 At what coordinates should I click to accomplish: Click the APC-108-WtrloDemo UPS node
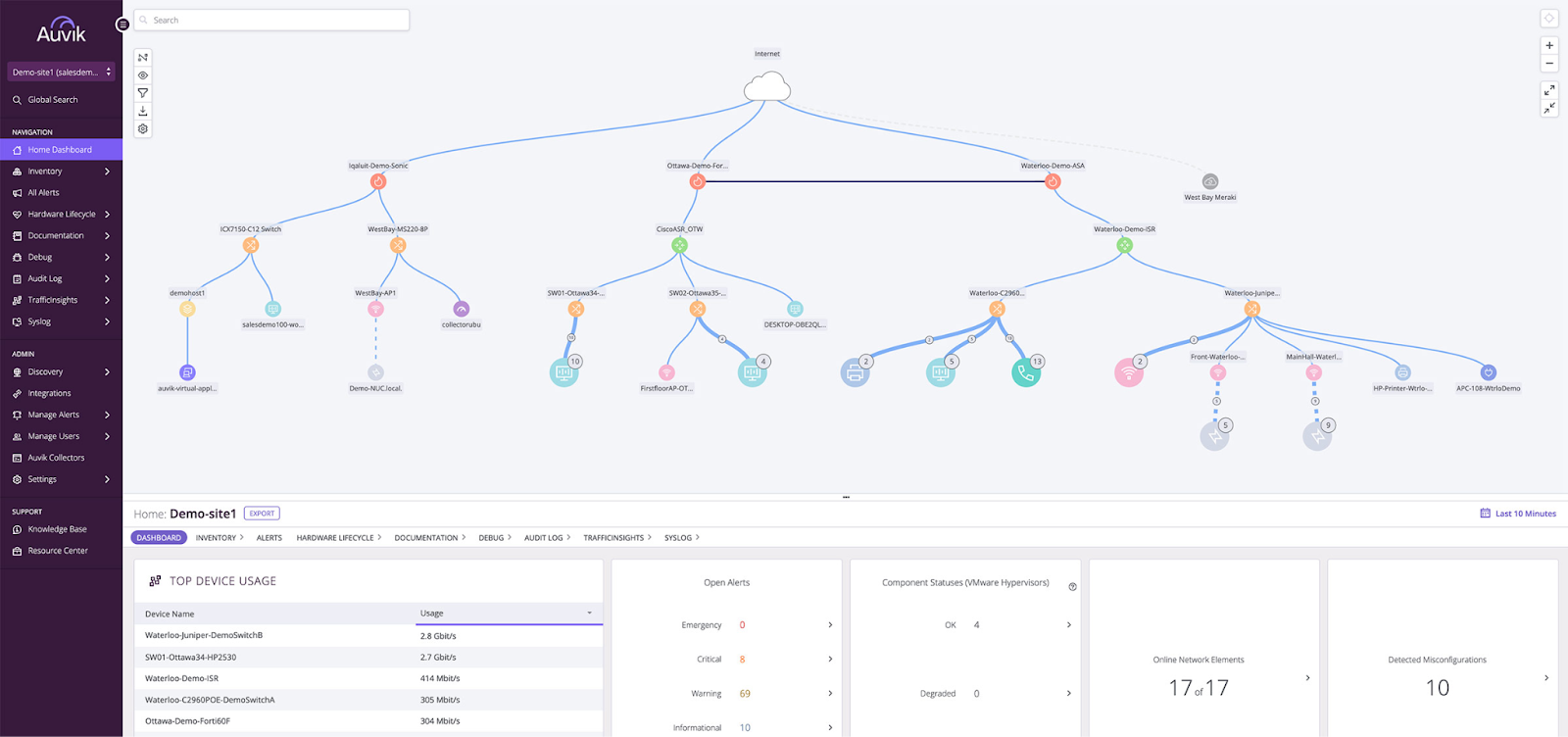1488,372
